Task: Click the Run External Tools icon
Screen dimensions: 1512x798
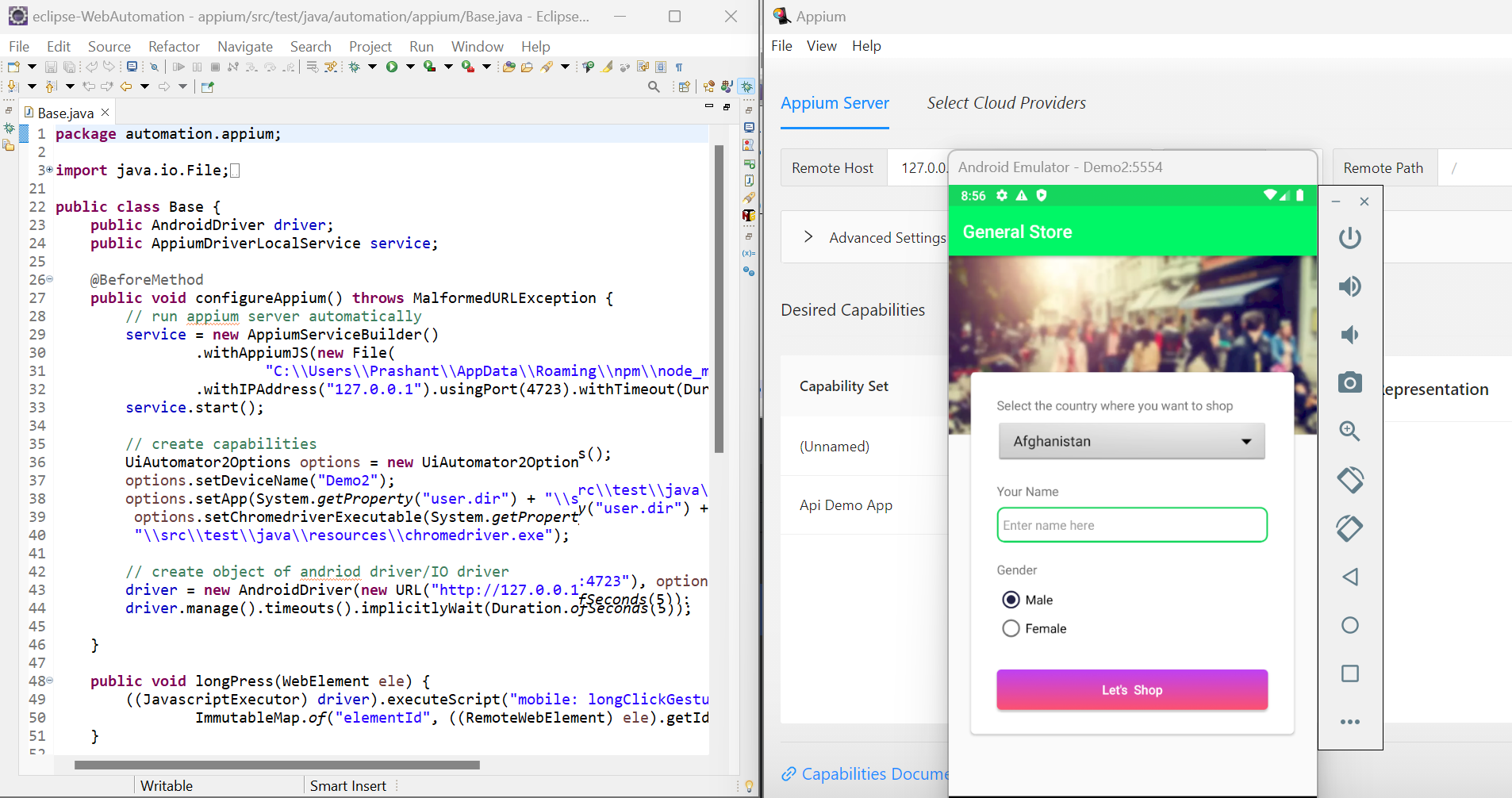Action: (x=467, y=67)
